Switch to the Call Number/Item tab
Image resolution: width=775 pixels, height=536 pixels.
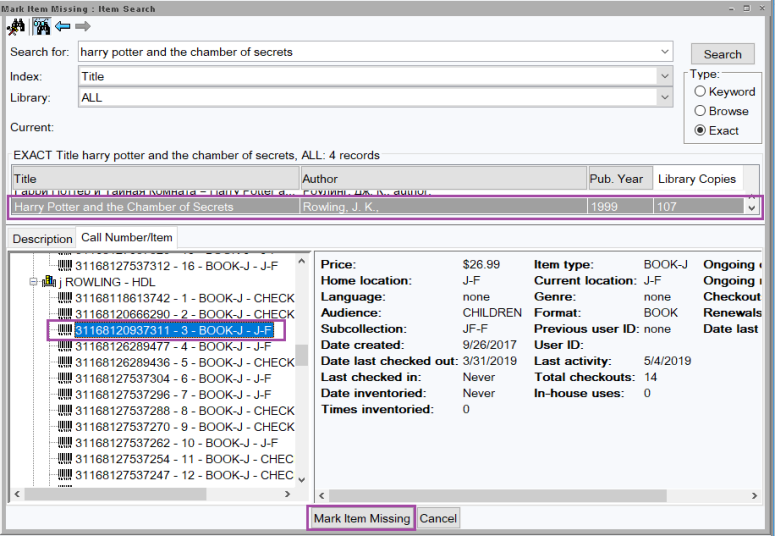tap(127, 238)
